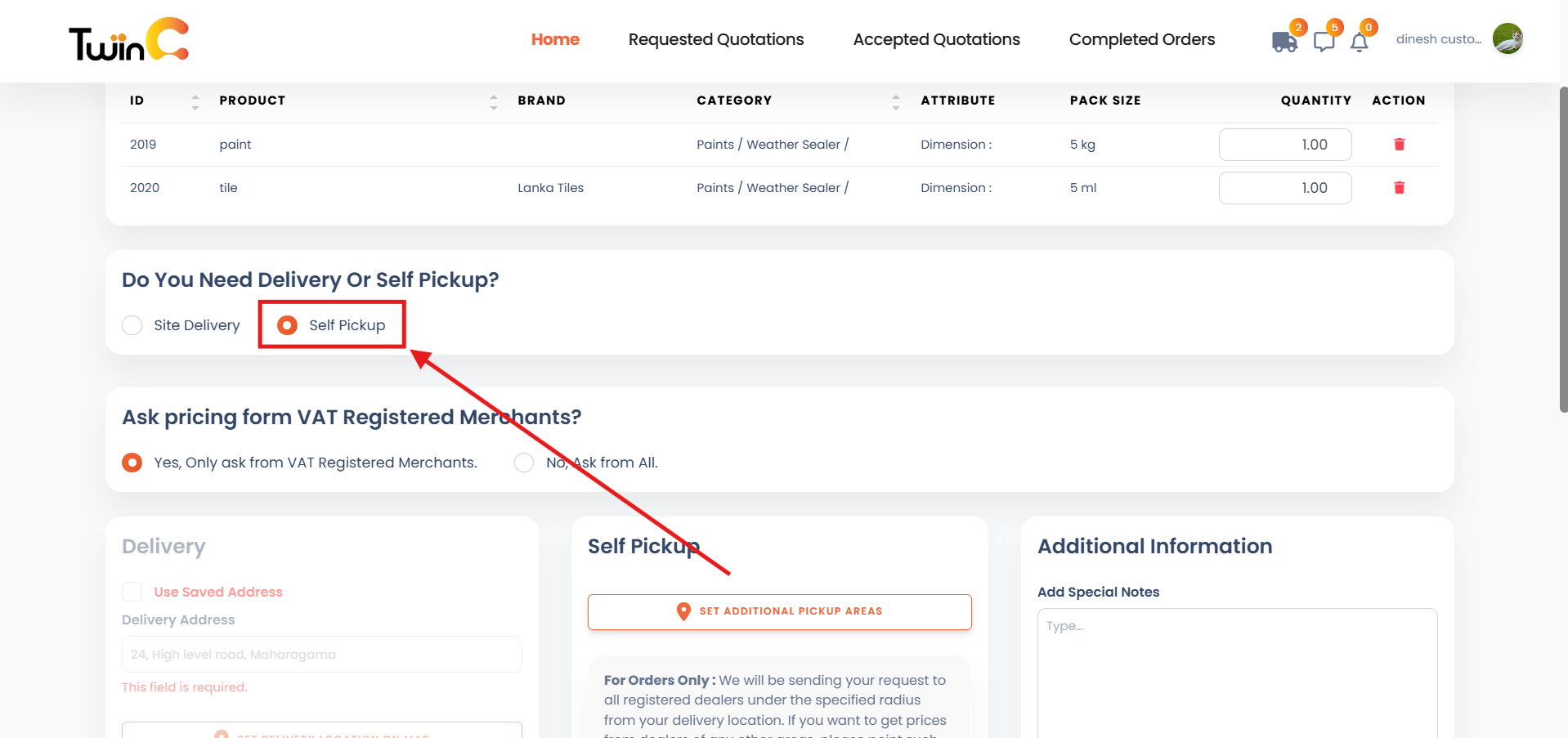Screen dimensions: 1568x738
Task: Sort table by Category column arrows
Action: pyautogui.click(x=895, y=101)
